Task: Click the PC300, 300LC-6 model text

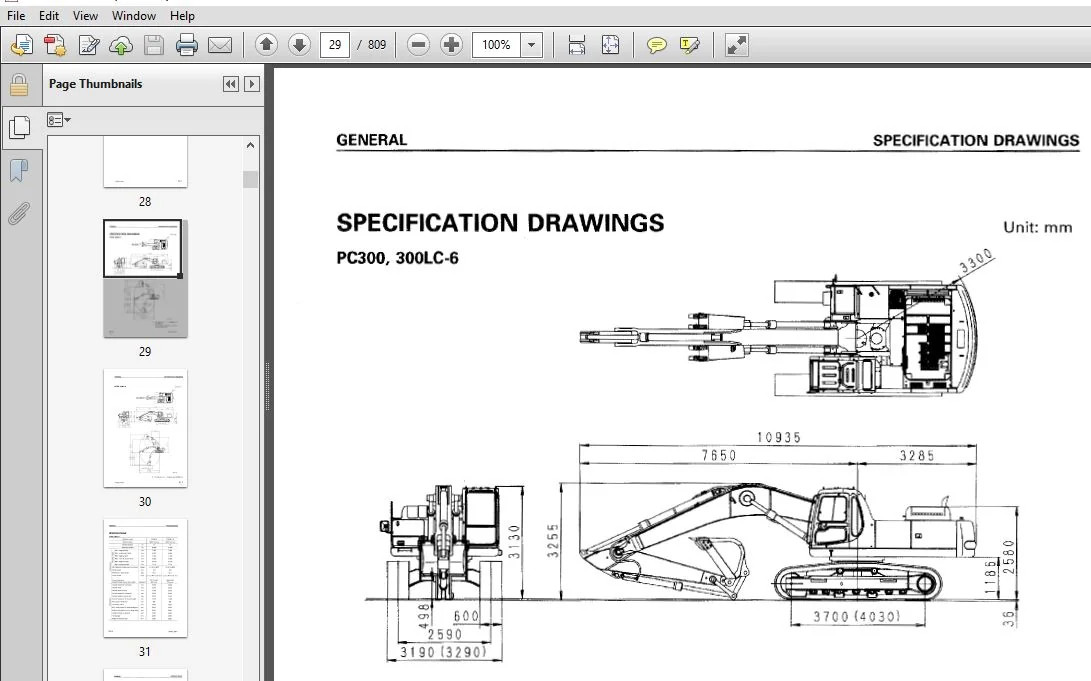Action: pyautogui.click(x=397, y=258)
